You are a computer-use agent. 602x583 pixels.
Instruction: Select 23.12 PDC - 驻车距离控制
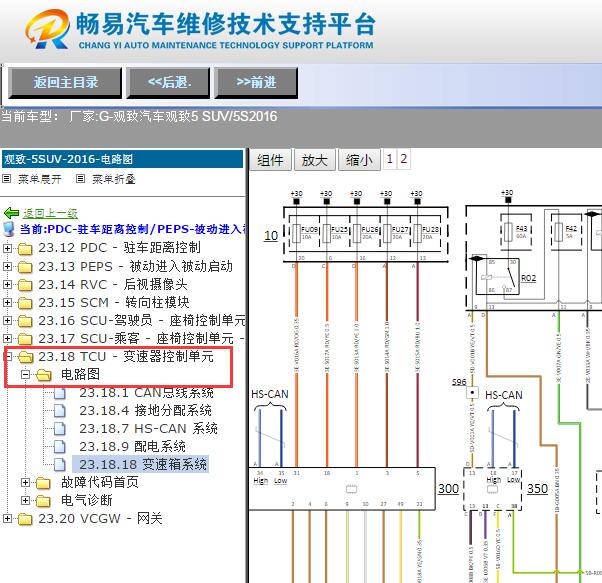pyautogui.click(x=119, y=248)
